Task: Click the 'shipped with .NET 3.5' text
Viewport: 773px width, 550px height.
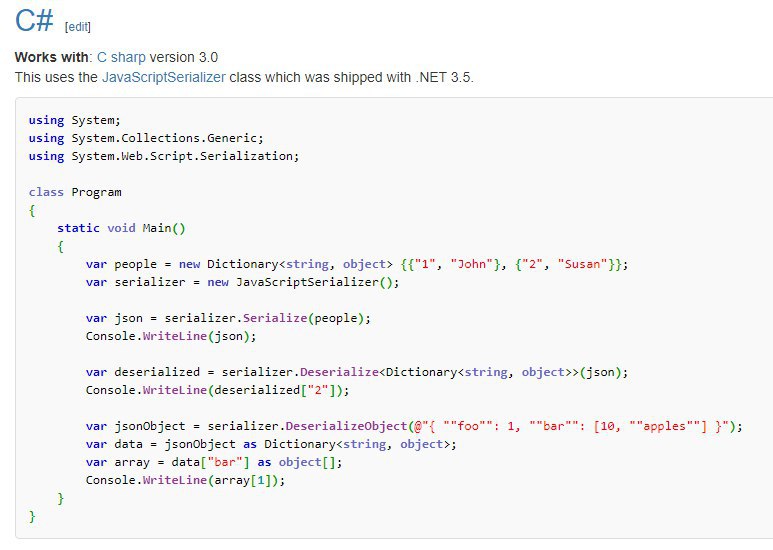Action: click(x=403, y=77)
